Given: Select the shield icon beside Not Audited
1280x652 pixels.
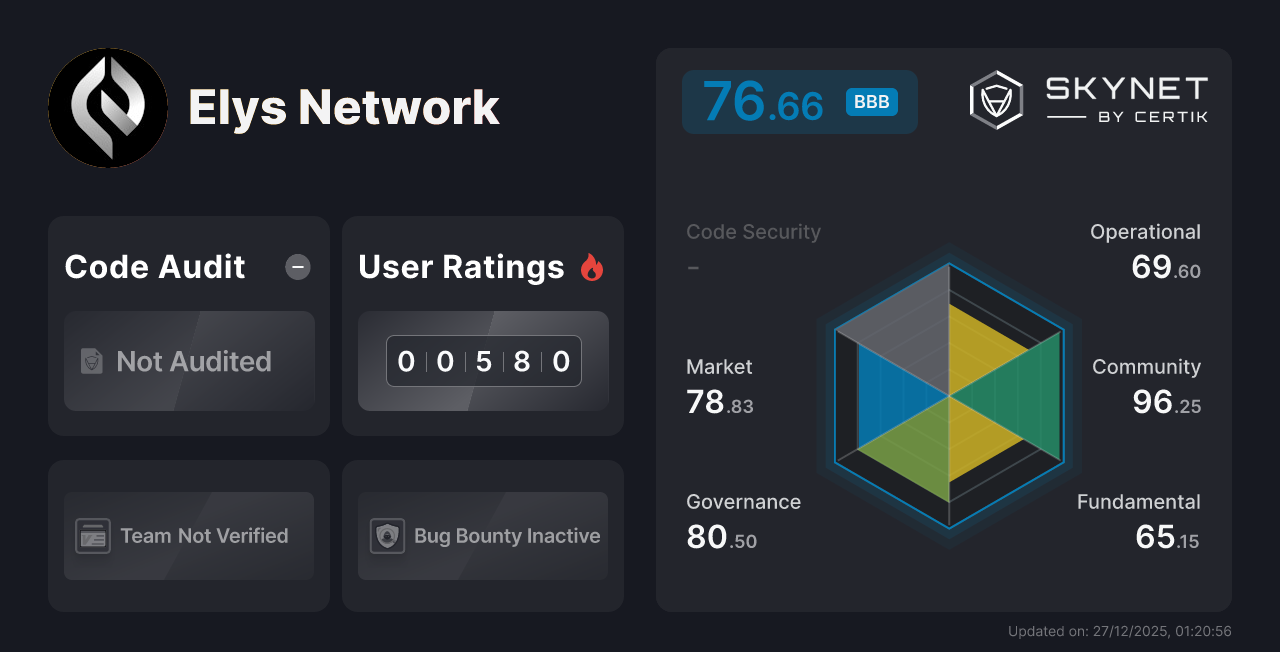Looking at the screenshot, I should (x=91, y=362).
